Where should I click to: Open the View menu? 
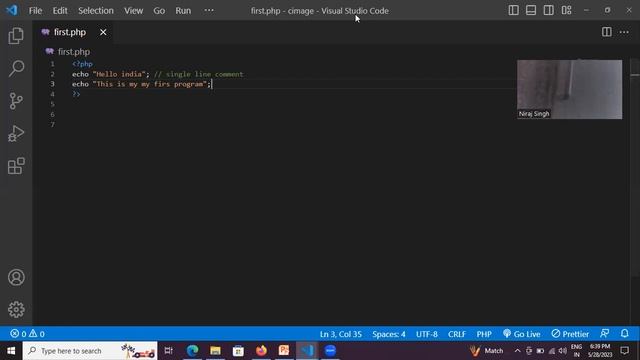tap(133, 11)
